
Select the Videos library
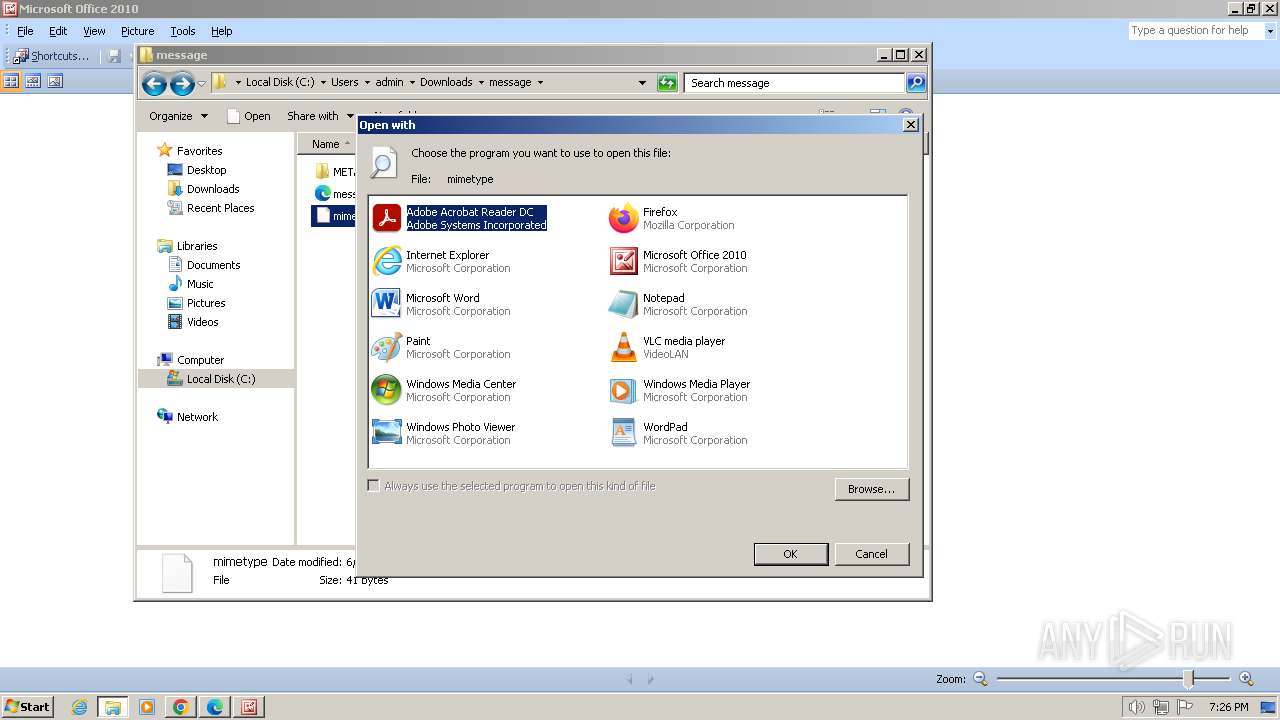192,322
